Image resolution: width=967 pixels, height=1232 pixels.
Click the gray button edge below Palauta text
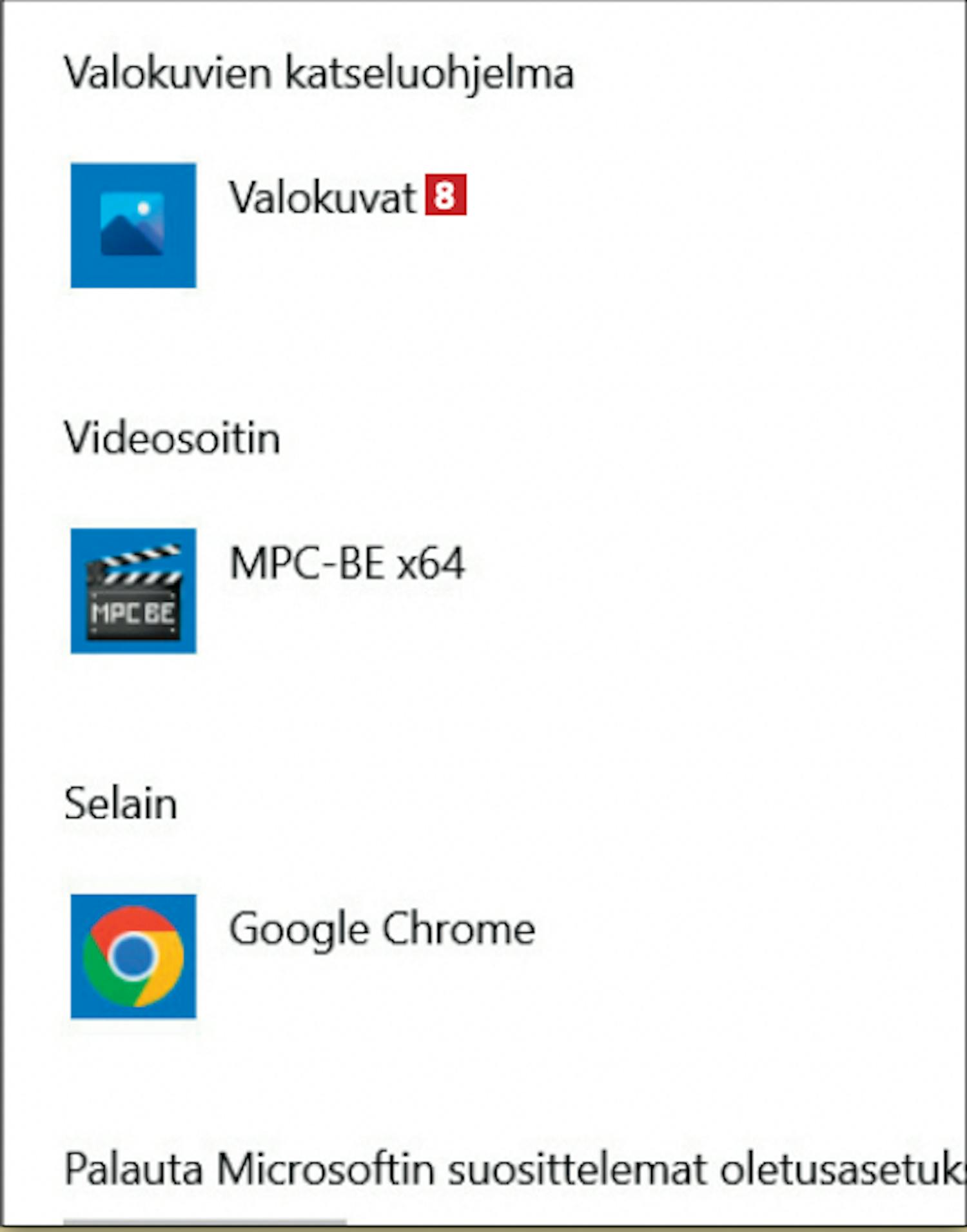click(x=205, y=1221)
